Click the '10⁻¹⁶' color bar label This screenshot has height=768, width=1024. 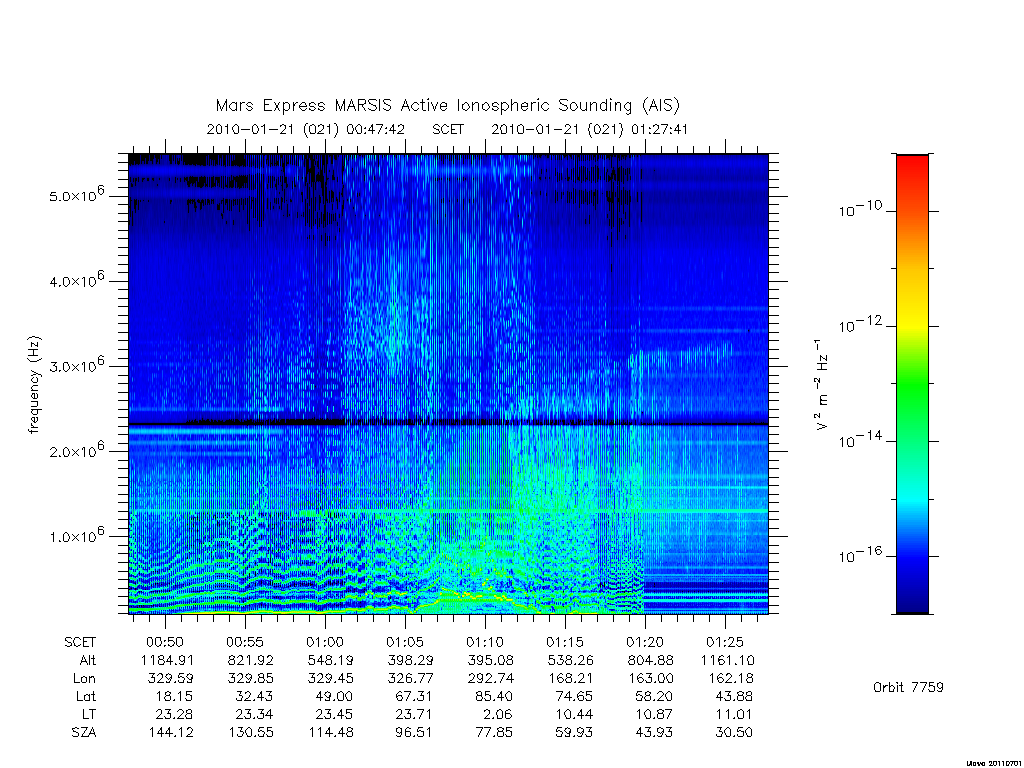(x=860, y=554)
